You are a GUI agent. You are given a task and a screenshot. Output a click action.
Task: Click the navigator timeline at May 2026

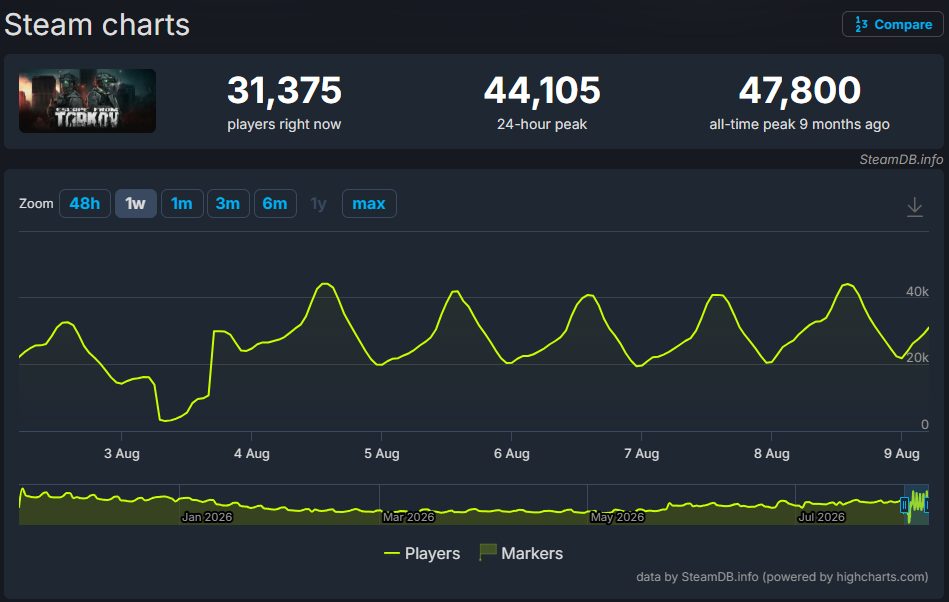point(617,517)
